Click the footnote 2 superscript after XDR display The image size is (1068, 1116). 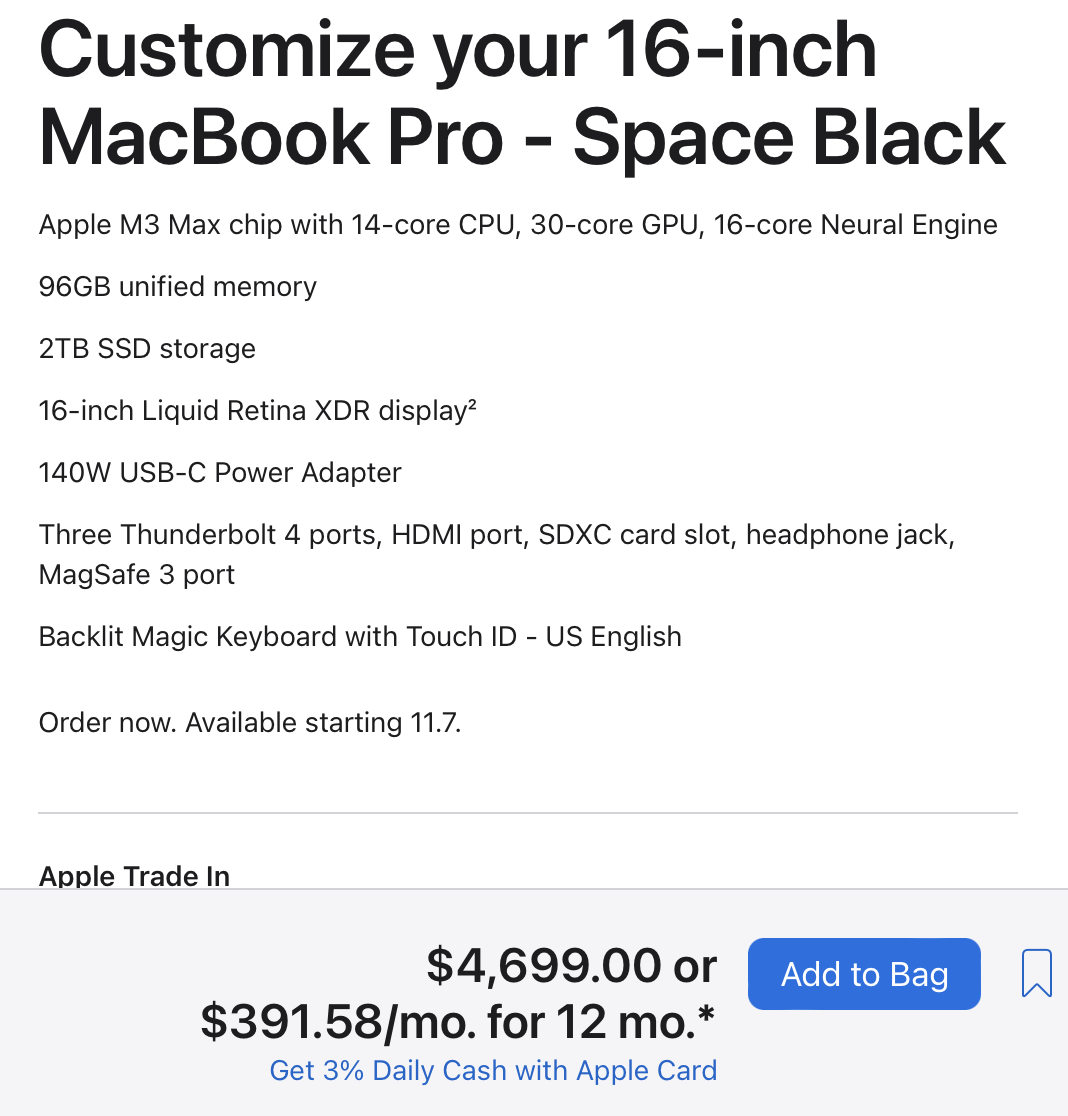pos(470,404)
